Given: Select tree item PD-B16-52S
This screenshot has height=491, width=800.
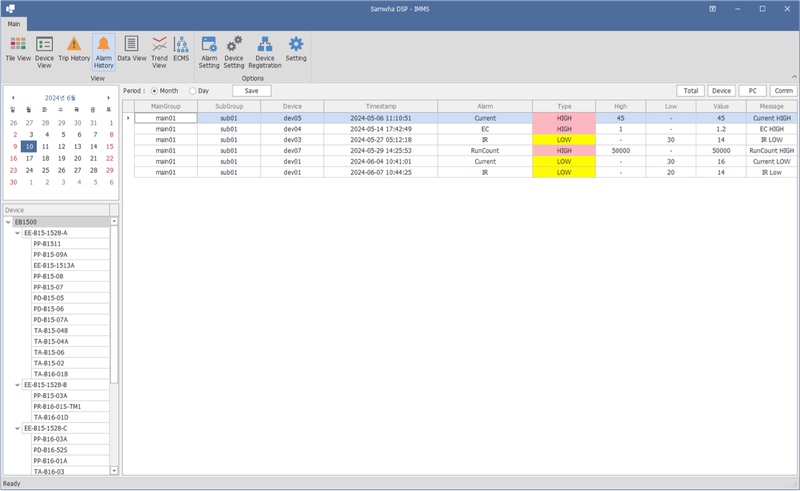Looking at the screenshot, I should point(70,450).
